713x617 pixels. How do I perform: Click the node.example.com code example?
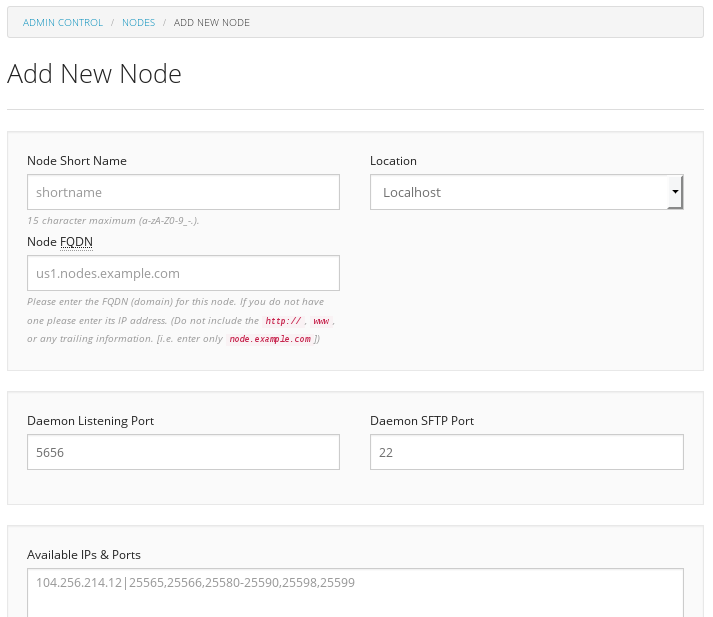pos(270,339)
